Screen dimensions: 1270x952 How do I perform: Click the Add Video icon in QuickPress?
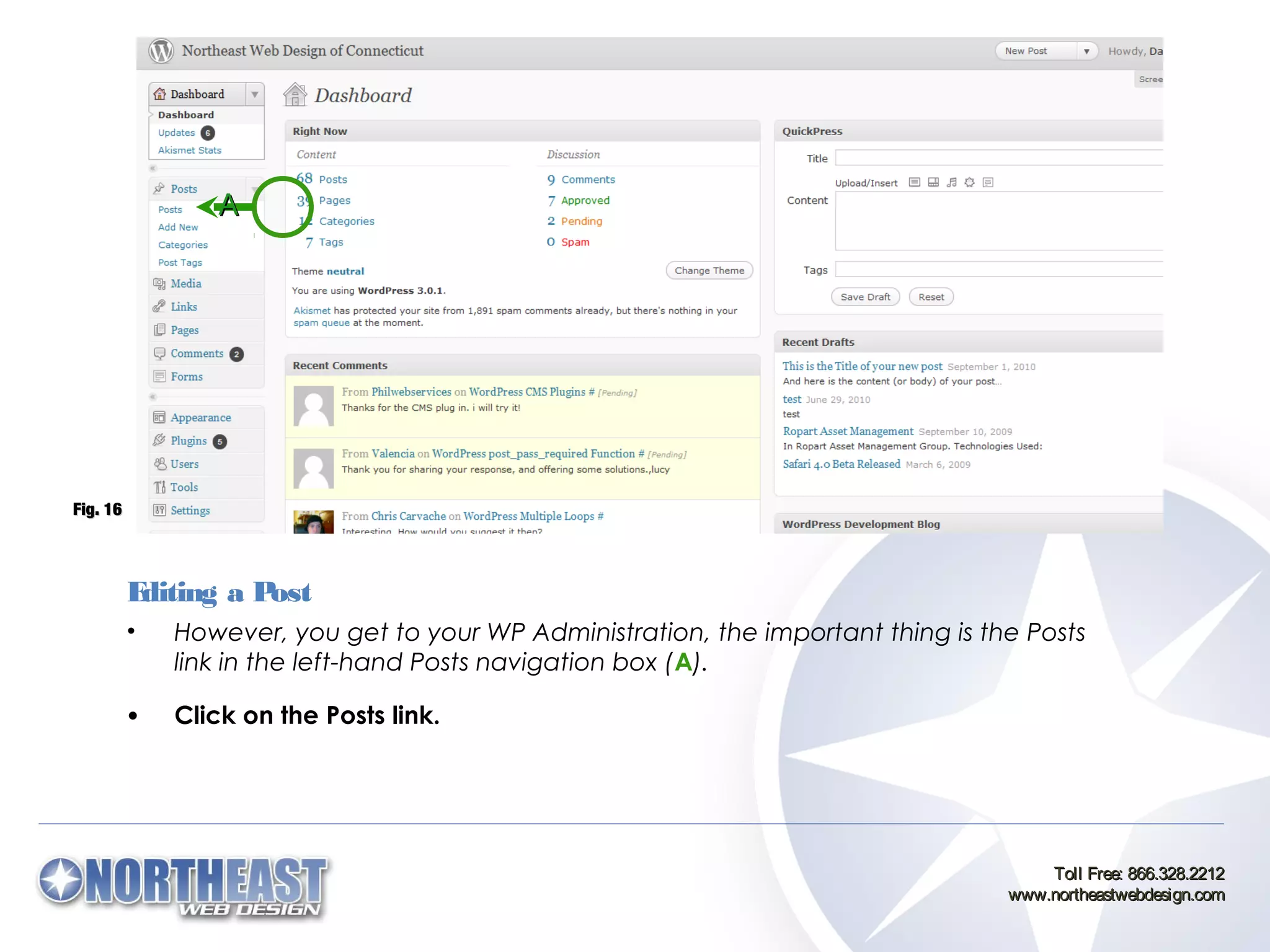point(933,182)
